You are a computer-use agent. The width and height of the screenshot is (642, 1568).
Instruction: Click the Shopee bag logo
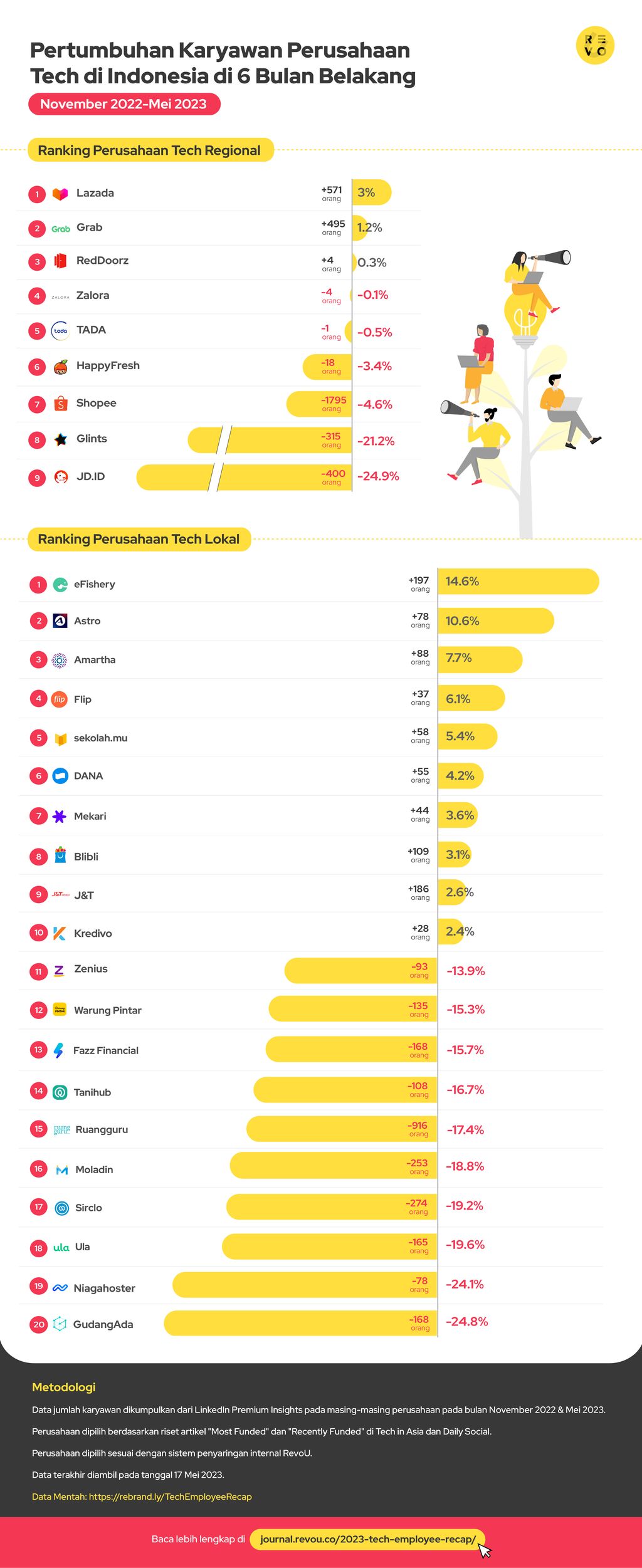[x=60, y=404]
